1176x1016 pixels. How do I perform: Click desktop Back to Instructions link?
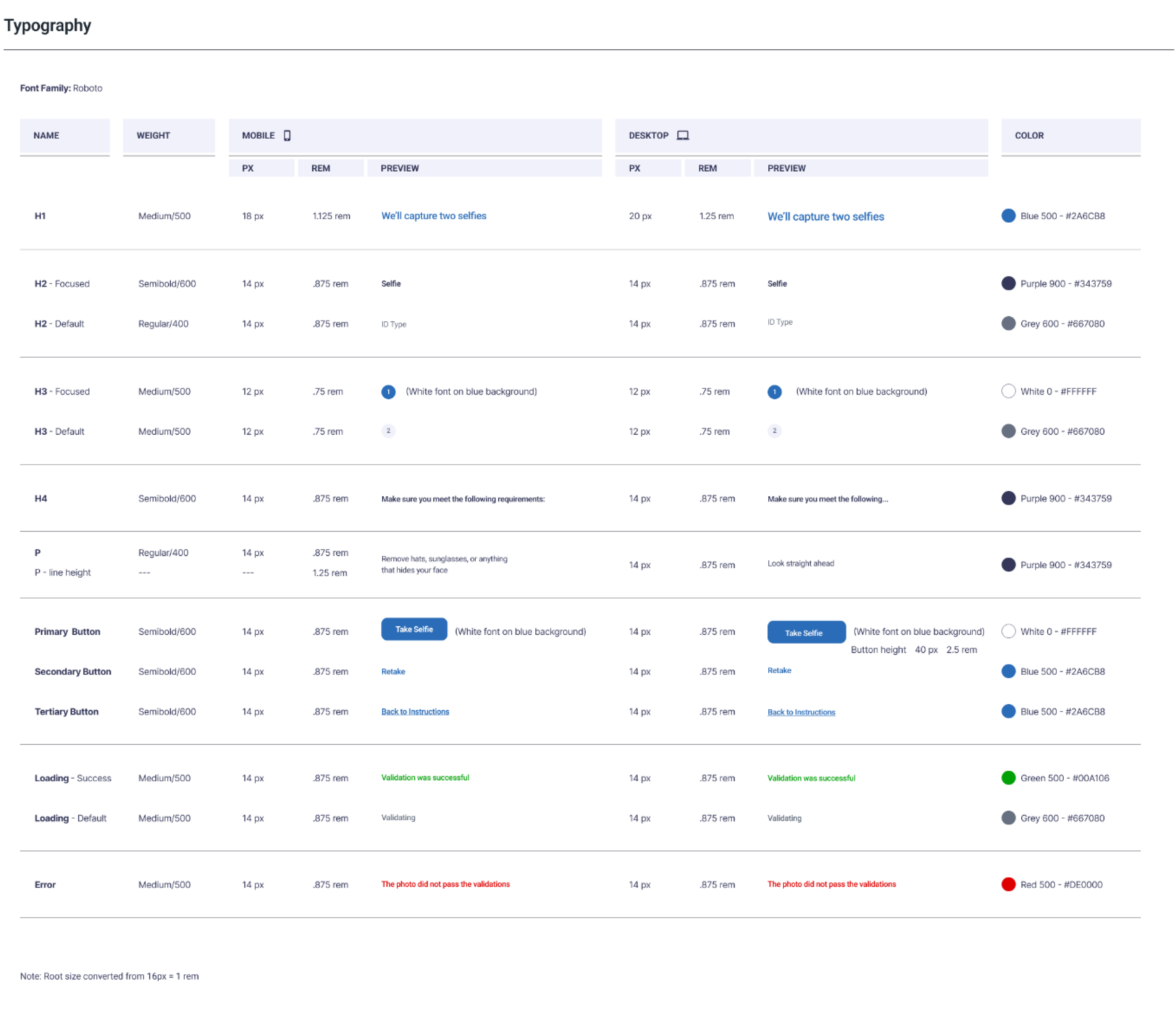coord(801,712)
